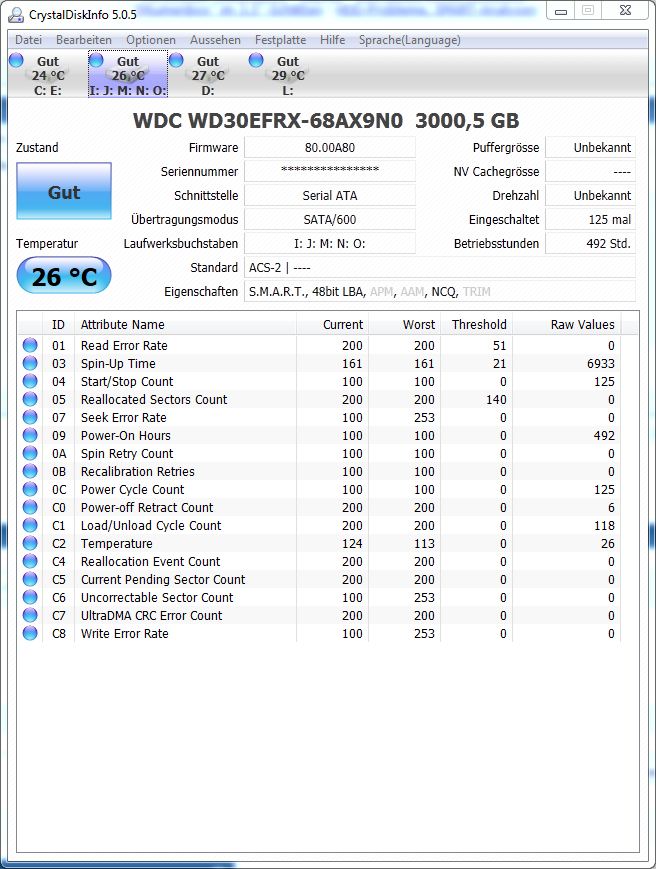Open the Optionen menu
Image resolution: width=656 pixels, height=869 pixels.
(151, 40)
